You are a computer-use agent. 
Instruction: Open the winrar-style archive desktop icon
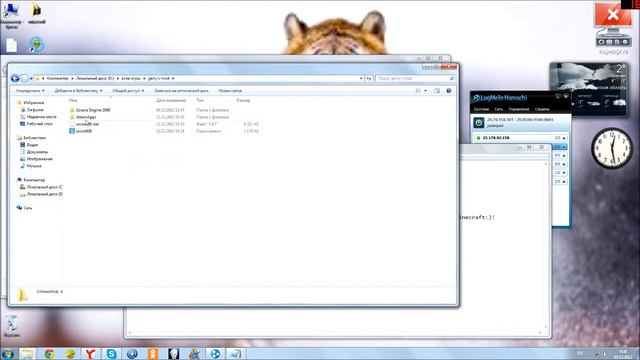pyautogui.click(x=37, y=13)
